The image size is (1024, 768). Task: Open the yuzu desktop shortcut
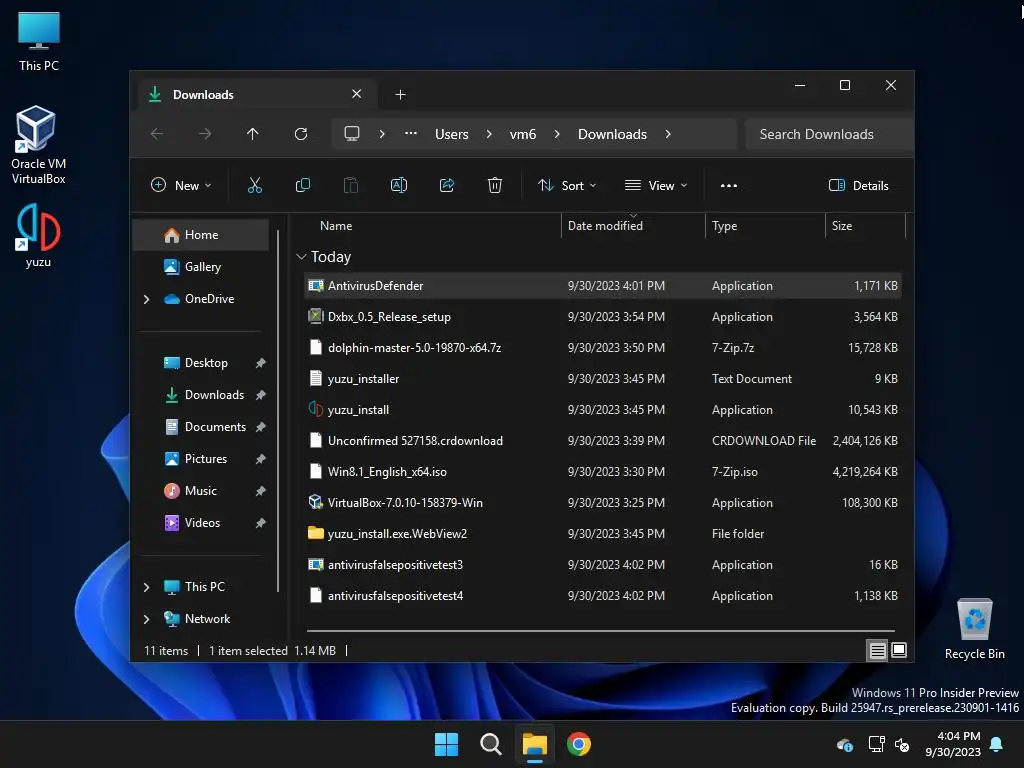click(38, 236)
